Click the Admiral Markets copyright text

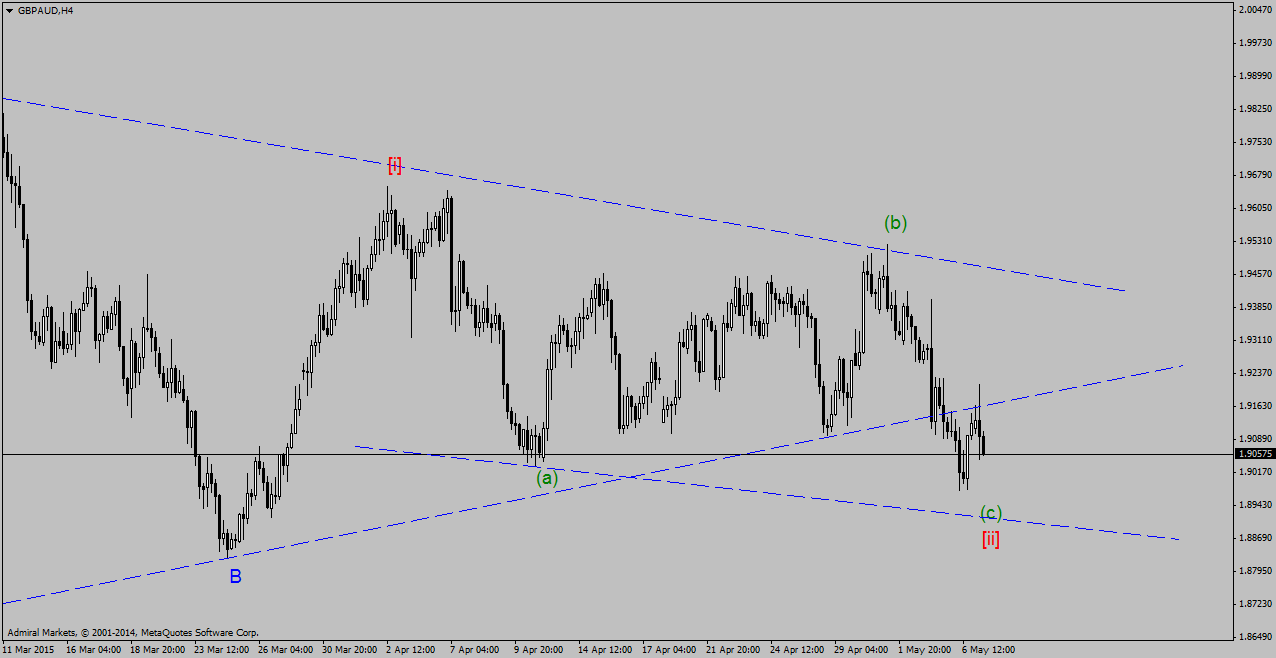pos(133,633)
